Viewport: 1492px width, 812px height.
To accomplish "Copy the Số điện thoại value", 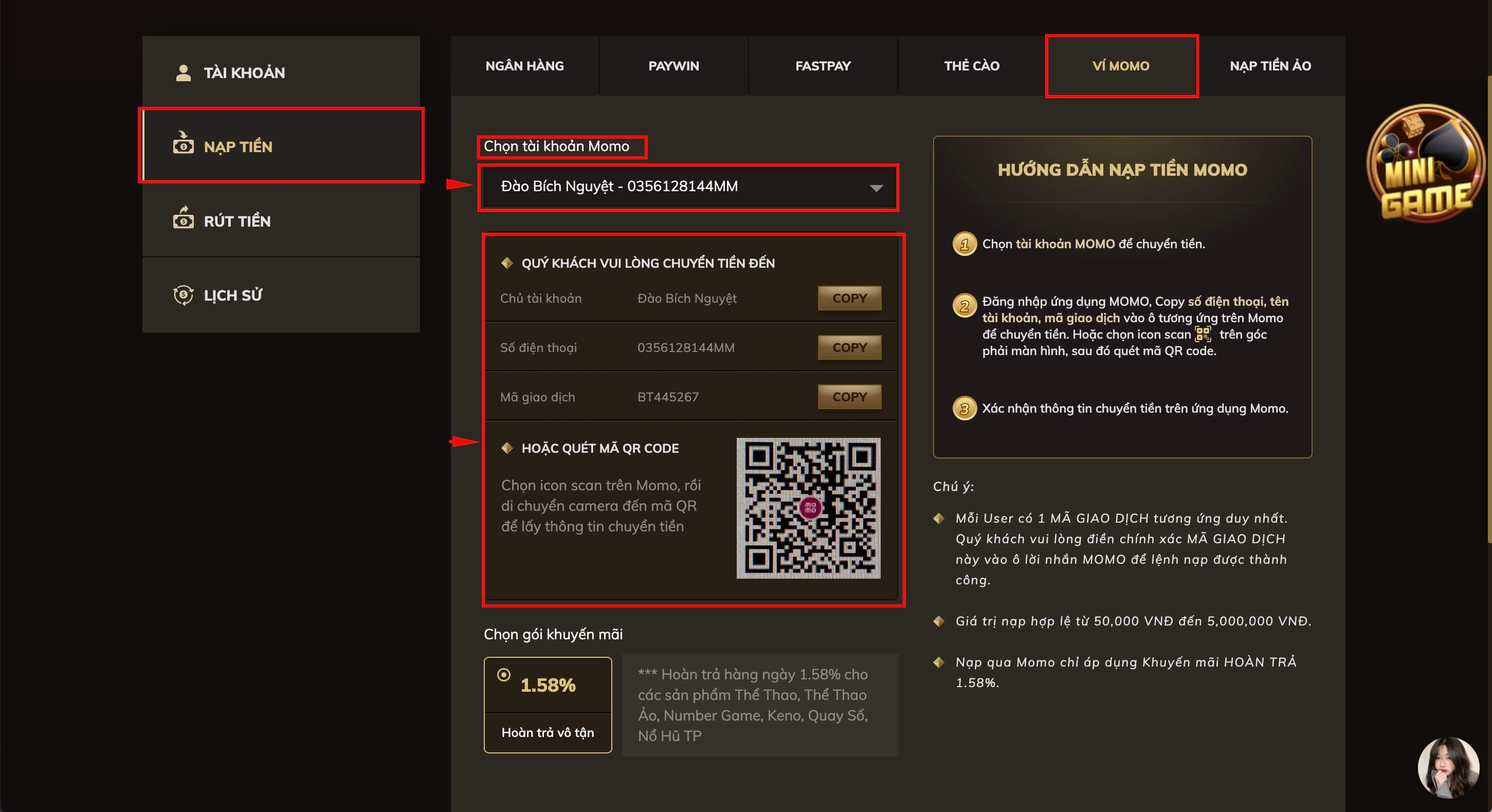I will 849,347.
